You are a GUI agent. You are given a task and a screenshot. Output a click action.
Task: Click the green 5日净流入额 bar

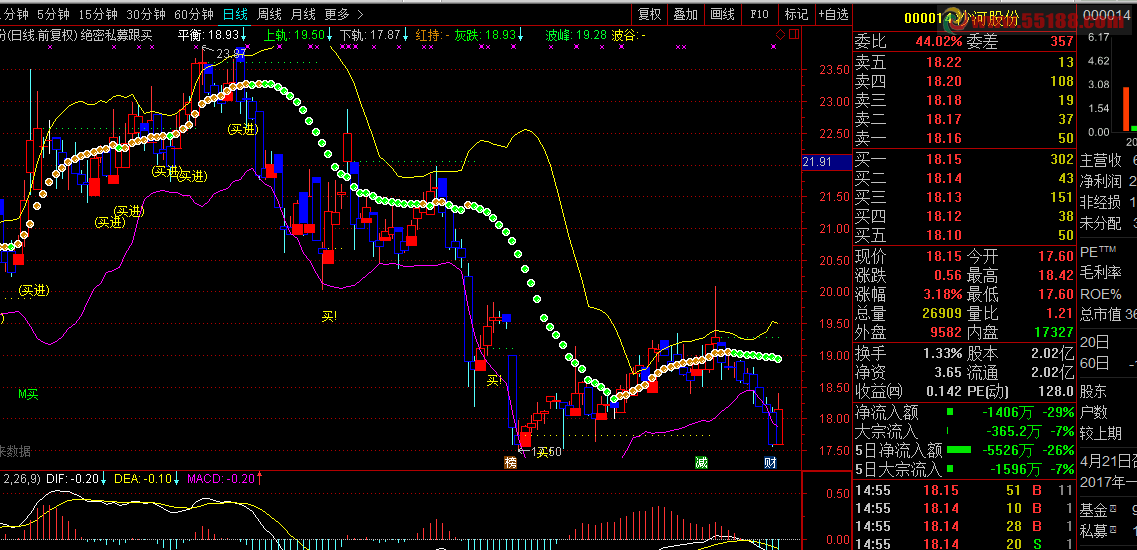tap(959, 451)
